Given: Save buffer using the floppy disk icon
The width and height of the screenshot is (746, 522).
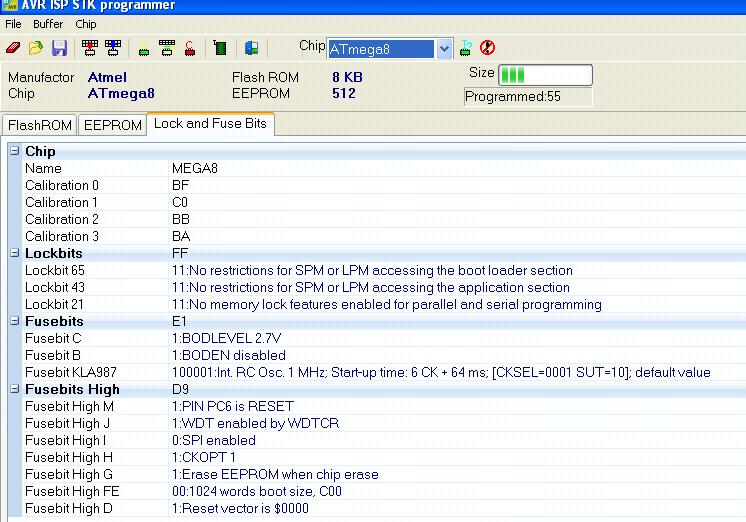Looking at the screenshot, I should pos(59,48).
